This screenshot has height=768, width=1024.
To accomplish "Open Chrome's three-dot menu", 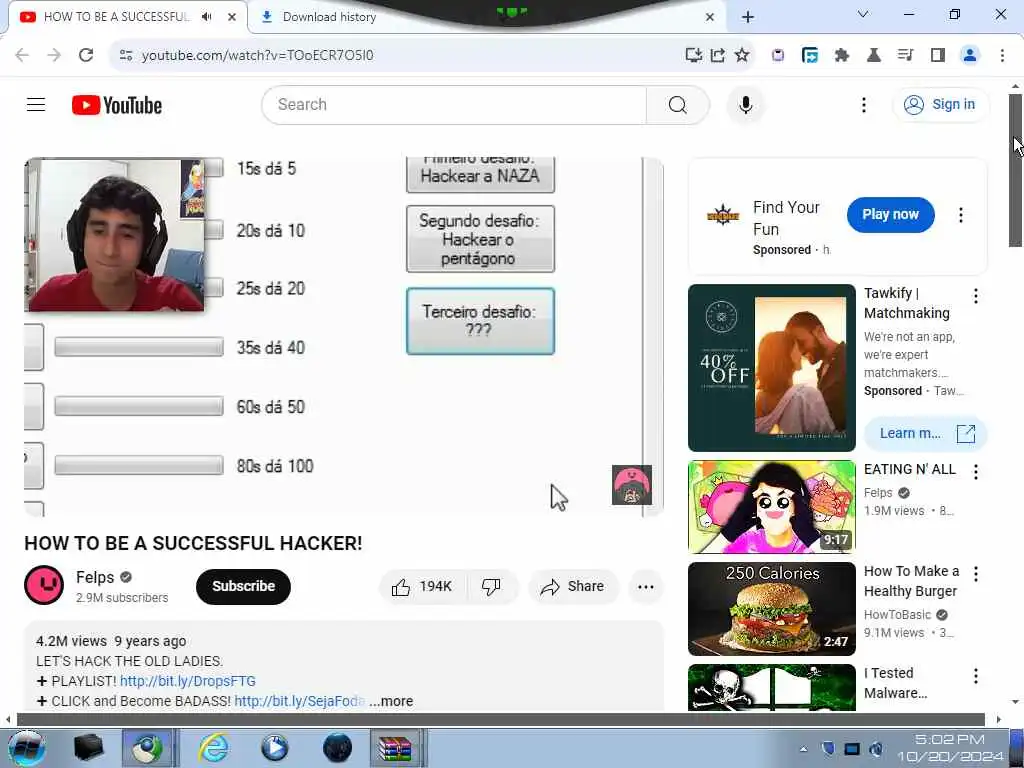I will pyautogui.click(x=1002, y=55).
